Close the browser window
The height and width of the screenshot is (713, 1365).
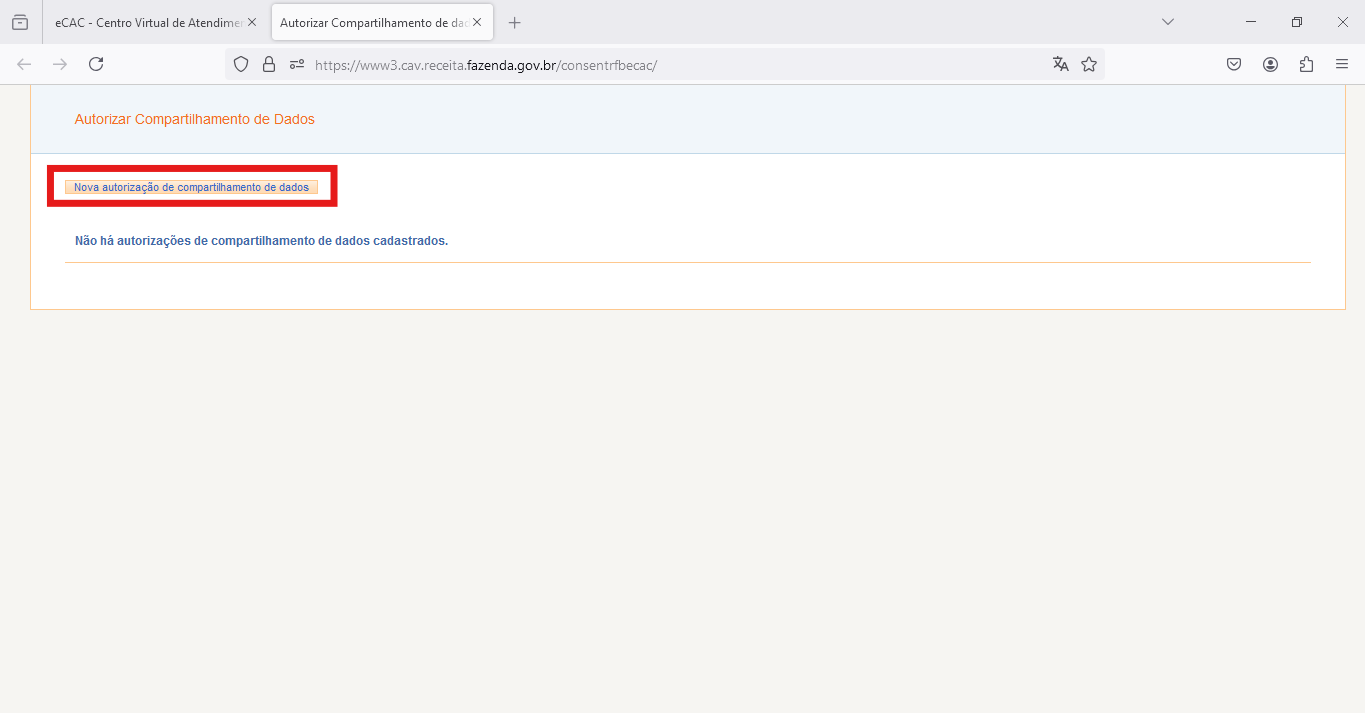pyautogui.click(x=1342, y=22)
